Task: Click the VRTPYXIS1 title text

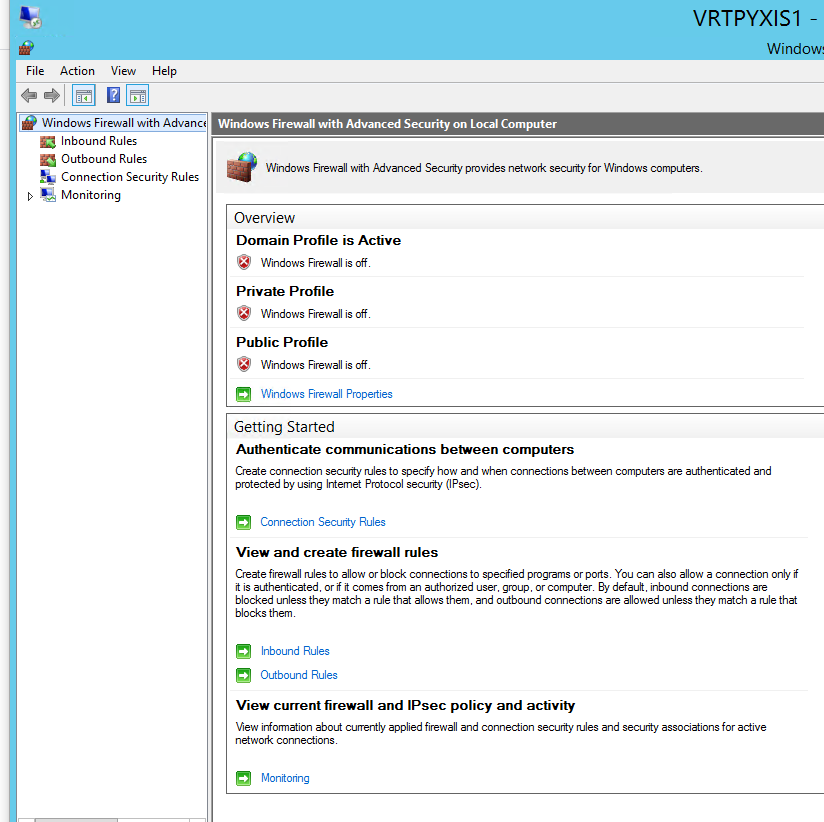Action: [x=747, y=18]
